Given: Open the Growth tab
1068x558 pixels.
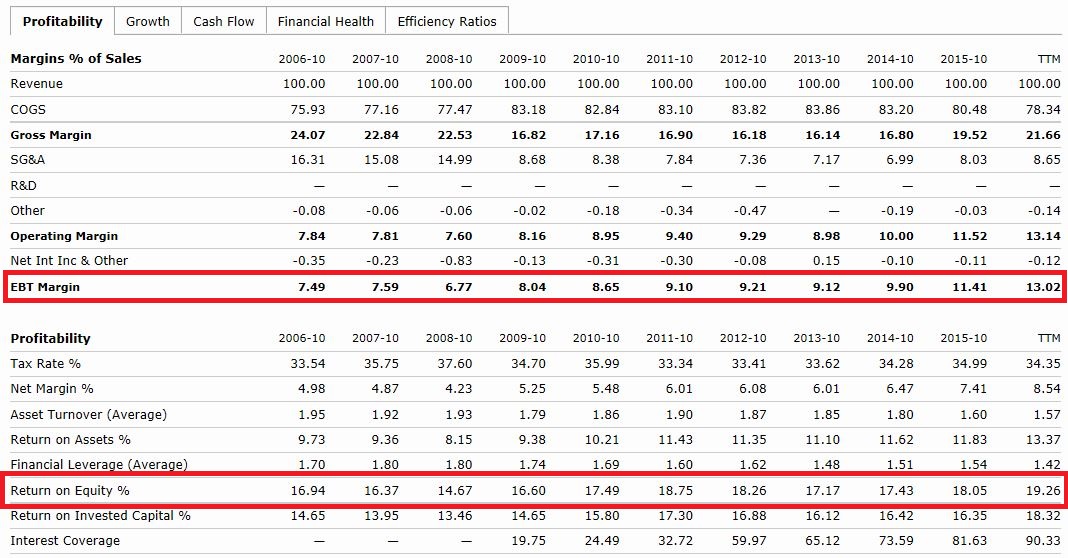Looking at the screenshot, I should coord(147,21).
